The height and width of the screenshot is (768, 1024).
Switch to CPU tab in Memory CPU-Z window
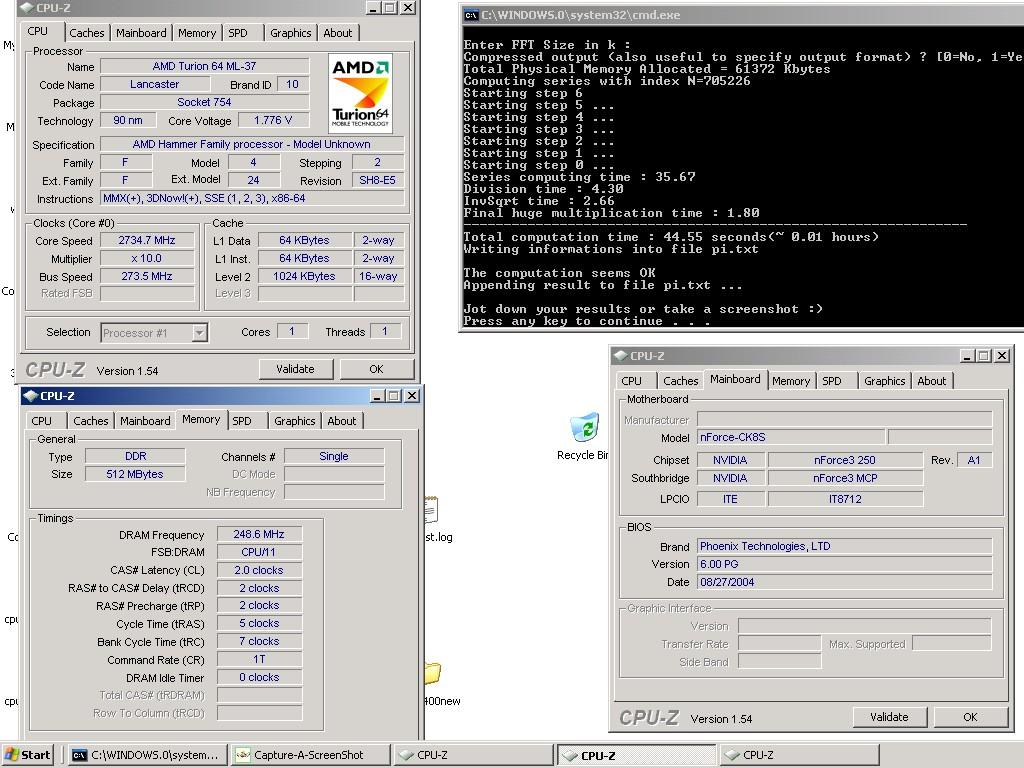point(41,421)
